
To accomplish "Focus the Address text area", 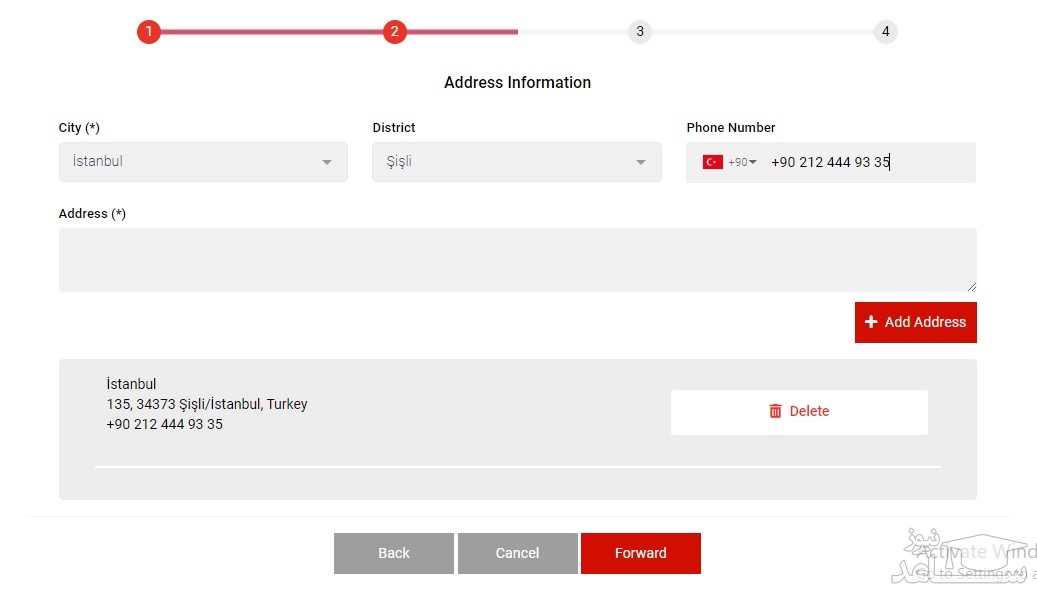I will 518,260.
